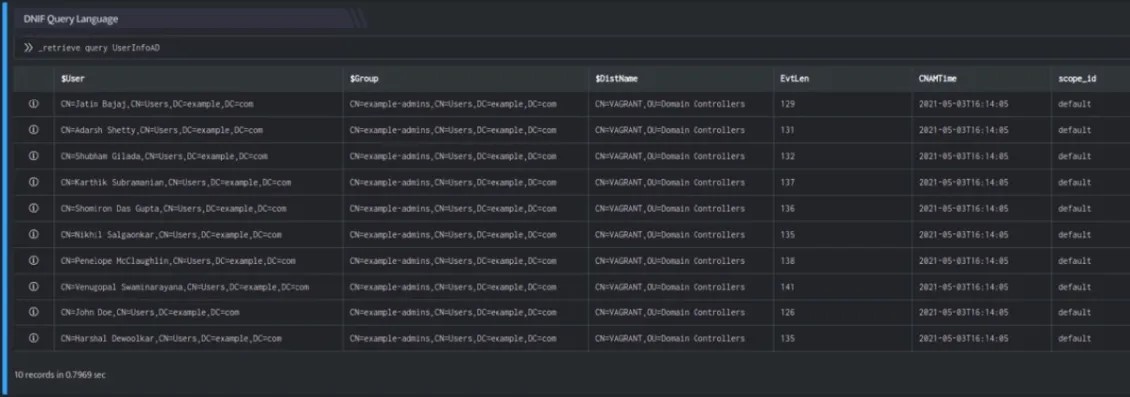Viewport: 1130px width, 397px height.
Task: Select the CN=Shubham Gilada user cell
Action: point(198,156)
